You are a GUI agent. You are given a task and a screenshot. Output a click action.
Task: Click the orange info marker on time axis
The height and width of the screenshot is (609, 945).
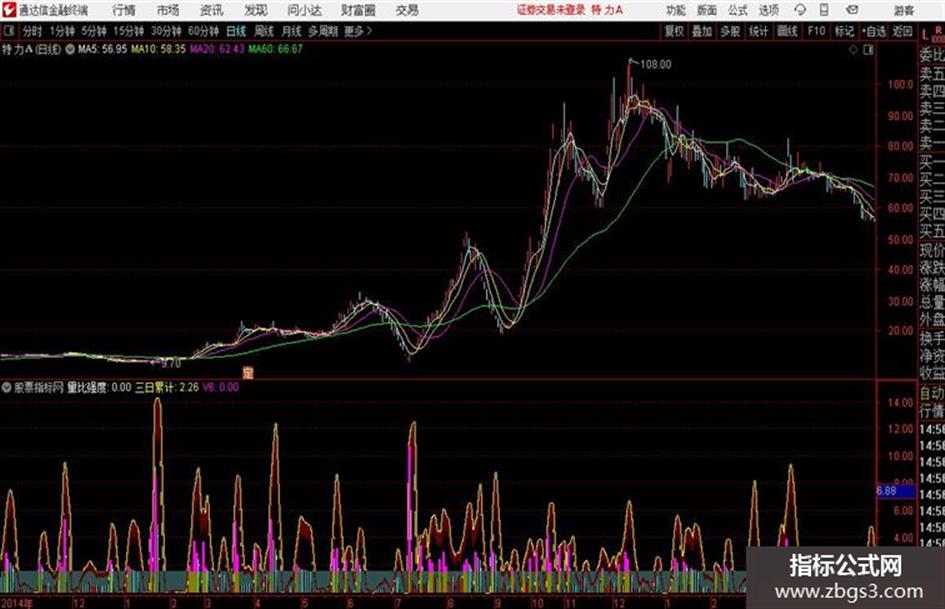[248, 373]
